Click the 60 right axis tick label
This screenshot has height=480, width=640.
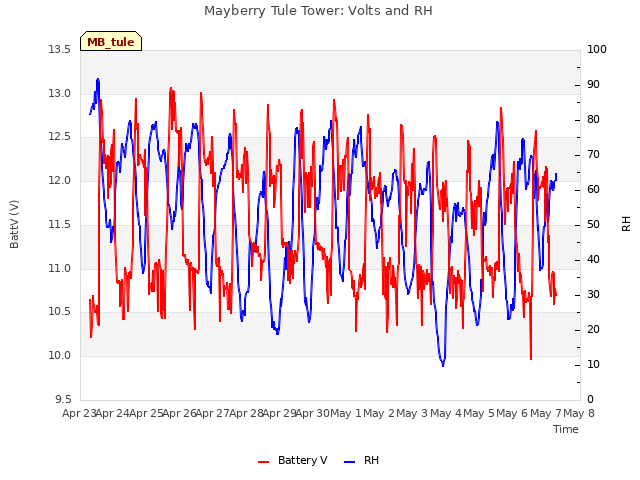(x=593, y=190)
